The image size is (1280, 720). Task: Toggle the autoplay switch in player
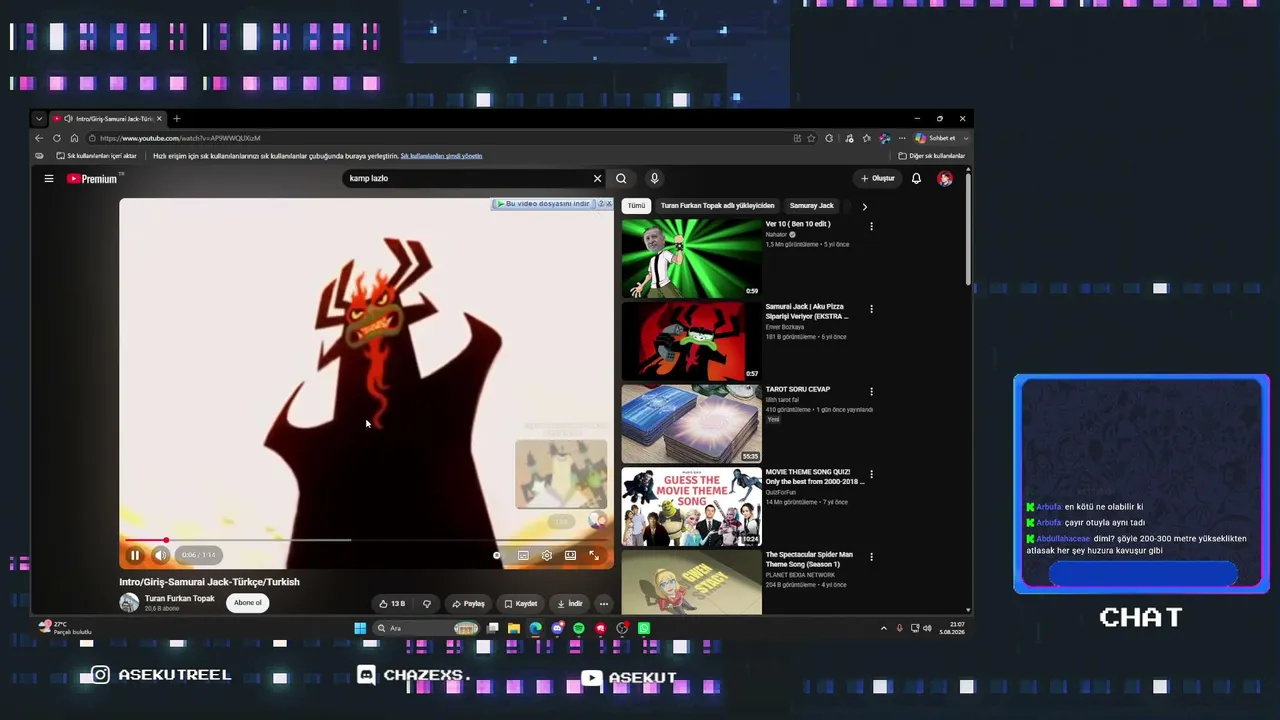pyautogui.click(x=497, y=555)
